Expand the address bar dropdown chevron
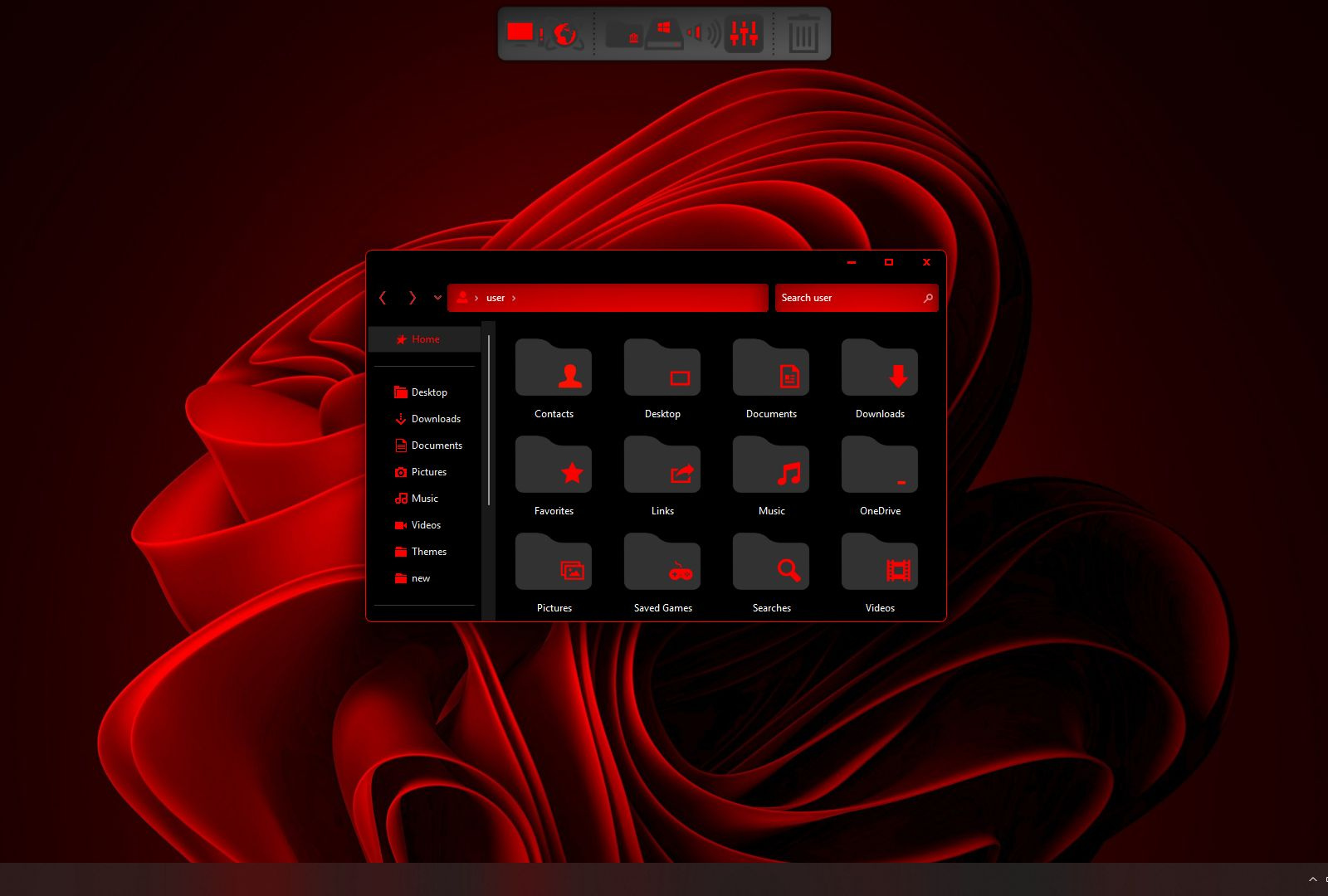The image size is (1328, 896). pyautogui.click(x=437, y=298)
